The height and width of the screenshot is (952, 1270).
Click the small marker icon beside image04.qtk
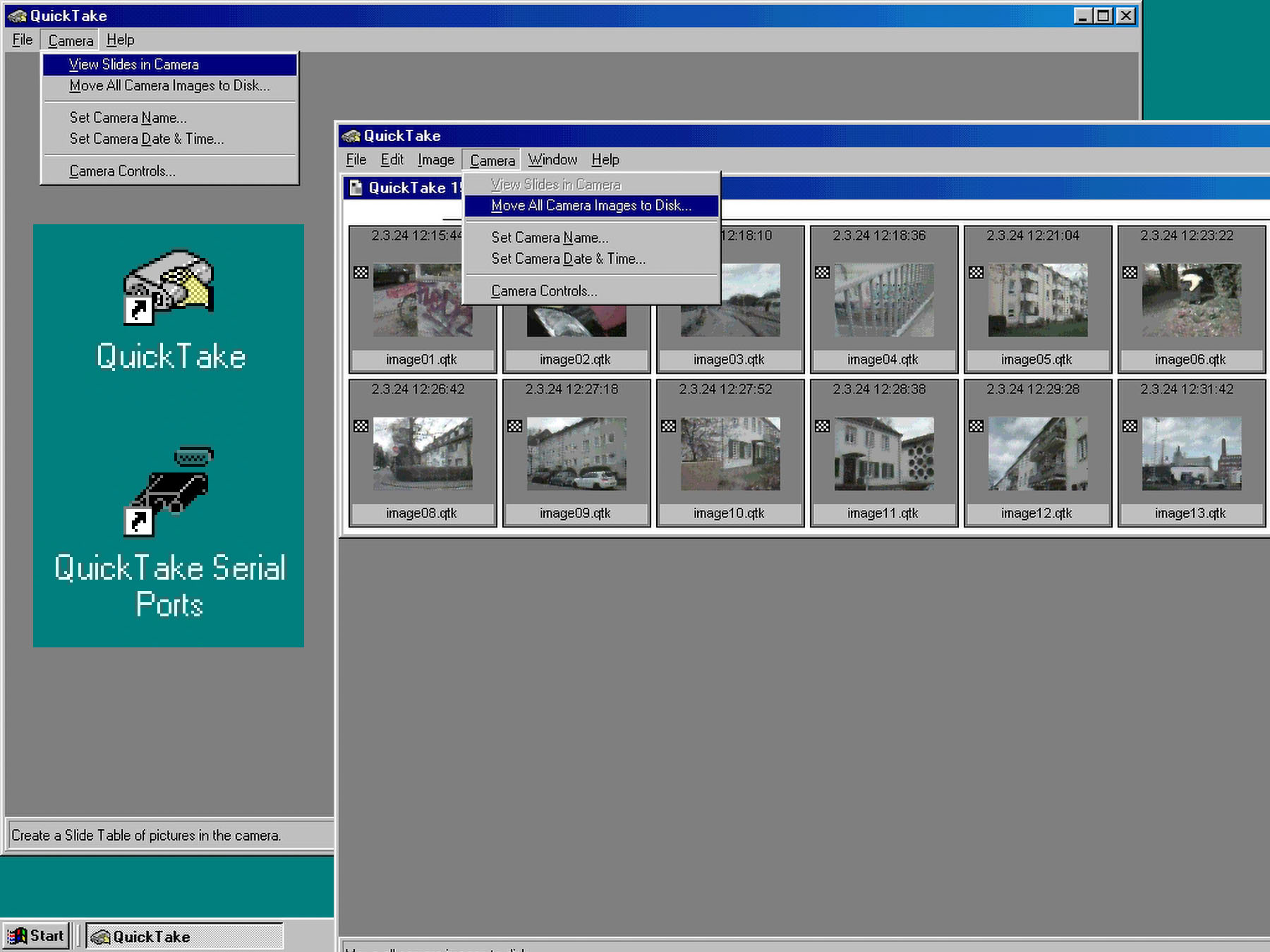pyautogui.click(x=823, y=272)
